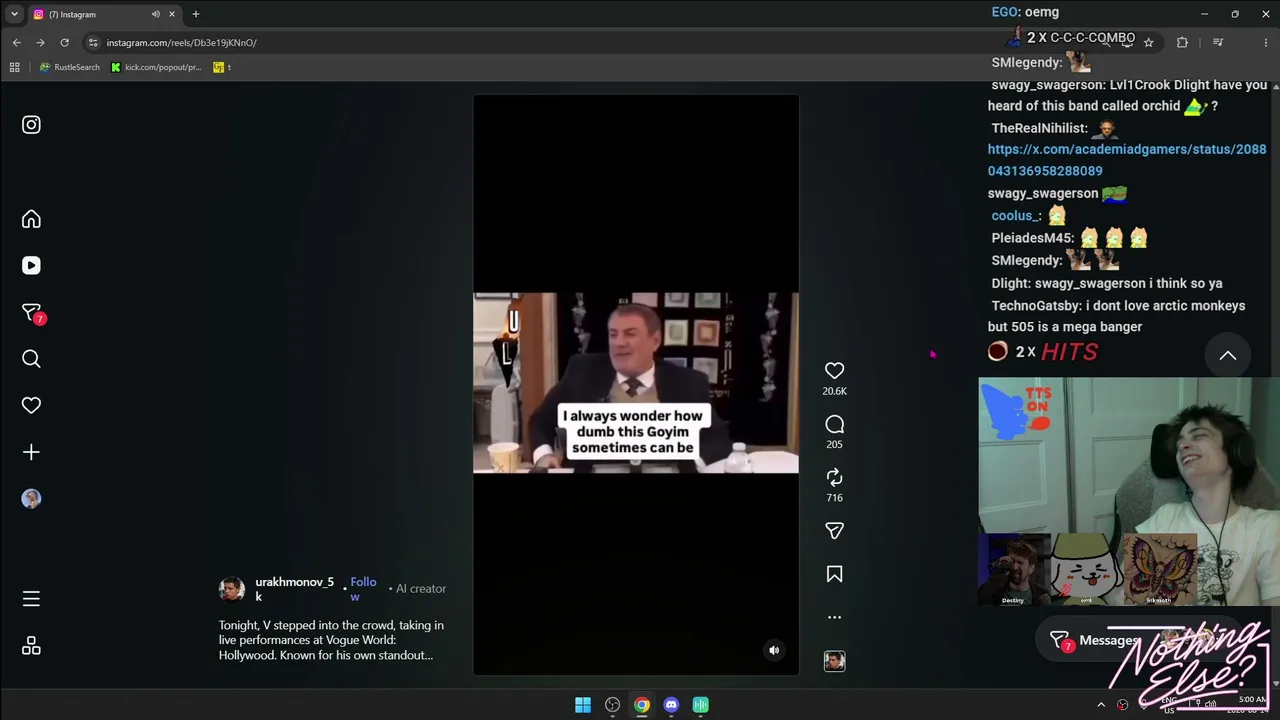
Task: Open a new browser tab
Action: point(196,14)
